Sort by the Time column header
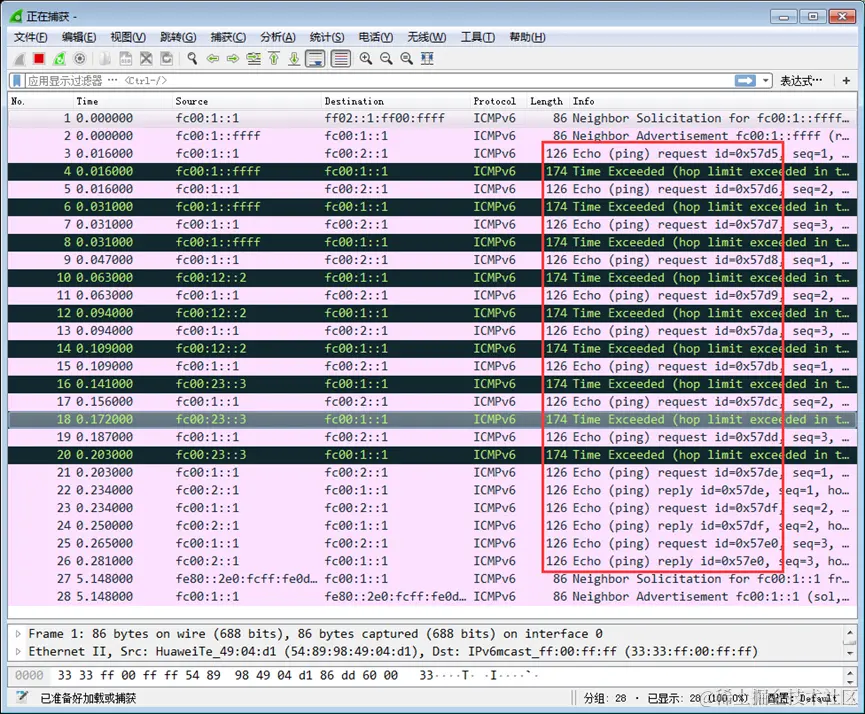 pyautogui.click(x=122, y=101)
